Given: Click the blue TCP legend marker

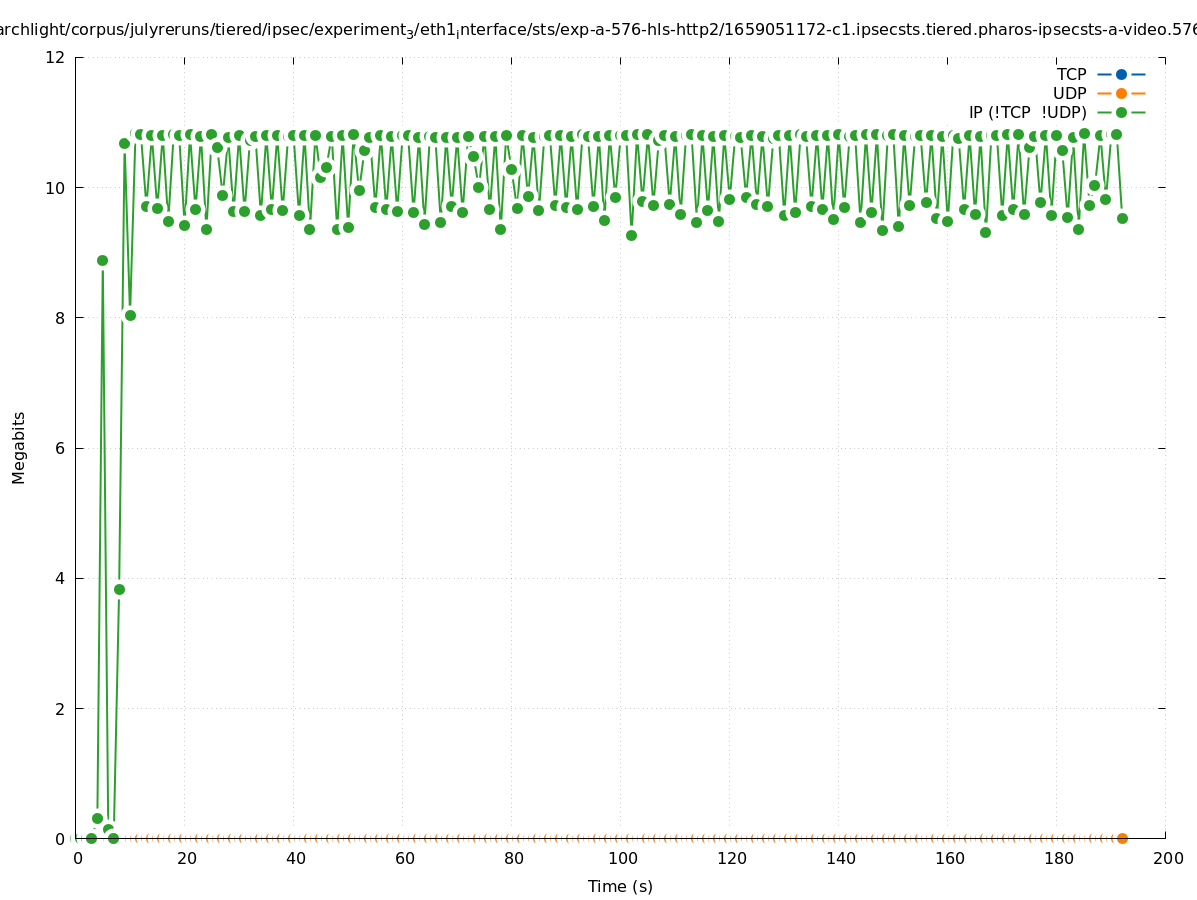Looking at the screenshot, I should [1121, 74].
